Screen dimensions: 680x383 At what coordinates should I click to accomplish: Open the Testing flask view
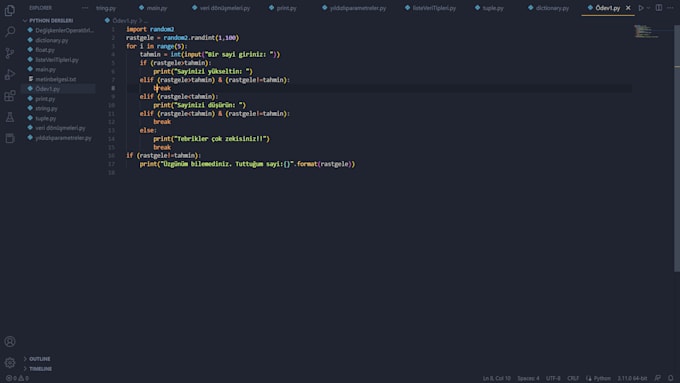pyautogui.click(x=10, y=117)
